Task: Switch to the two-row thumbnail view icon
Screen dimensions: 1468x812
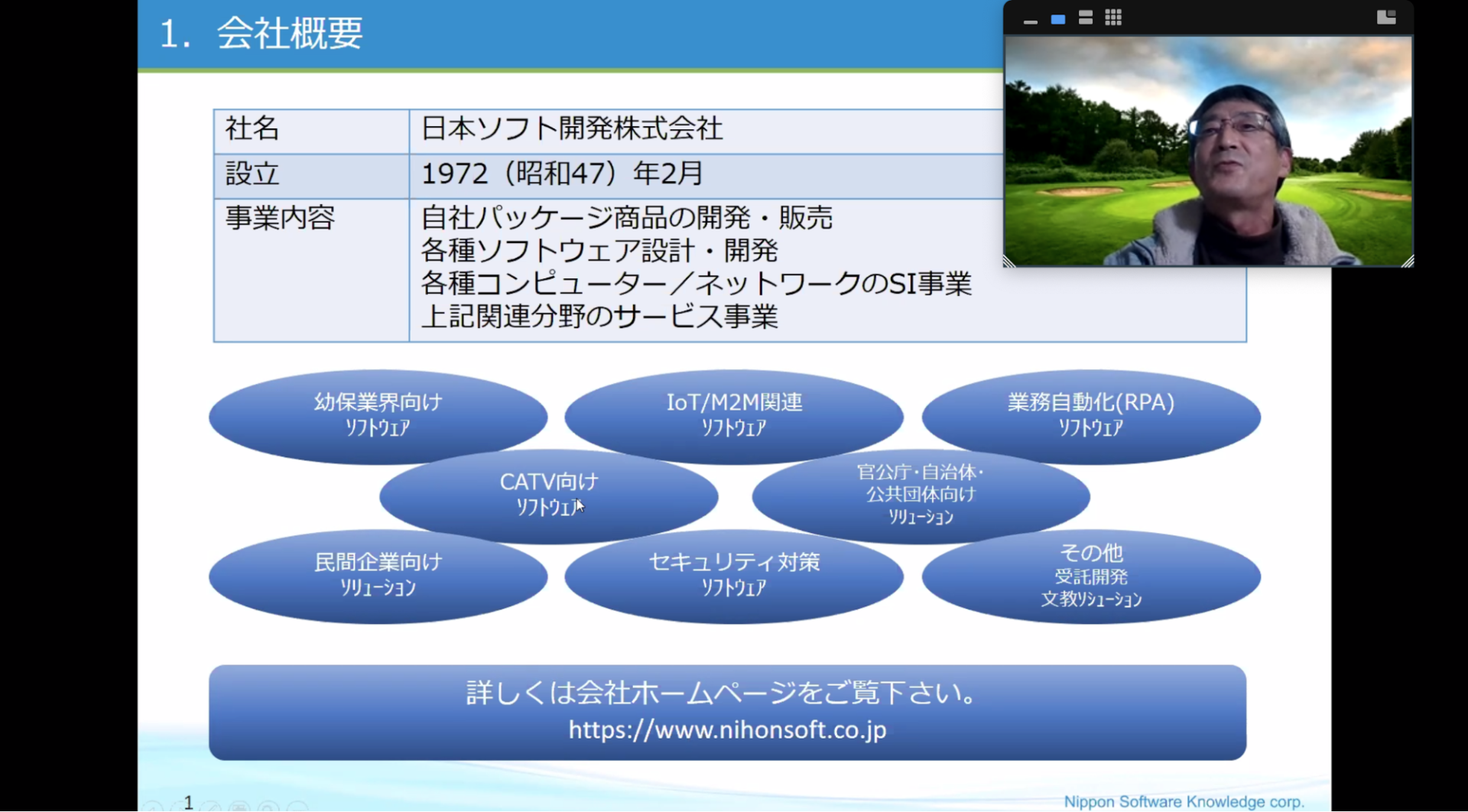Action: (x=1085, y=18)
